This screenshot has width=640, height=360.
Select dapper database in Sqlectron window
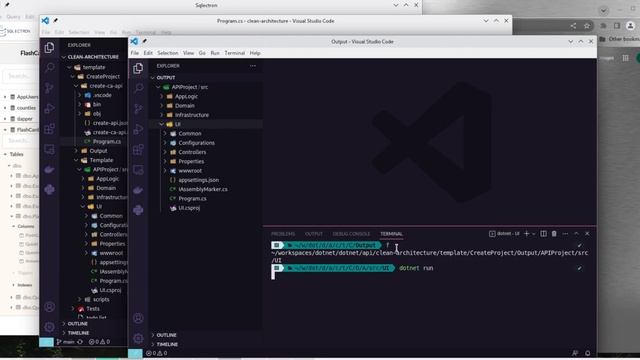click(24, 119)
